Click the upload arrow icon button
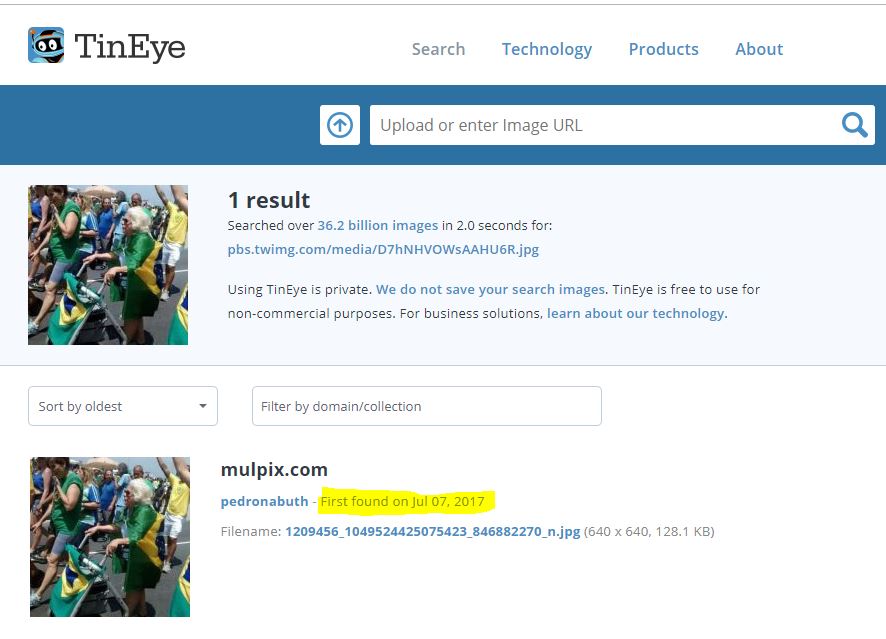The image size is (886, 639). coord(340,125)
